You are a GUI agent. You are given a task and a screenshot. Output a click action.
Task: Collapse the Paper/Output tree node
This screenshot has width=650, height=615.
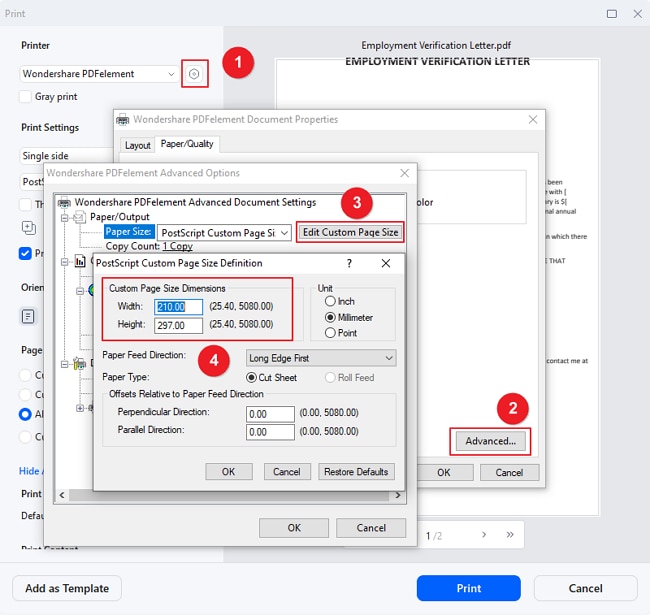tap(64, 217)
